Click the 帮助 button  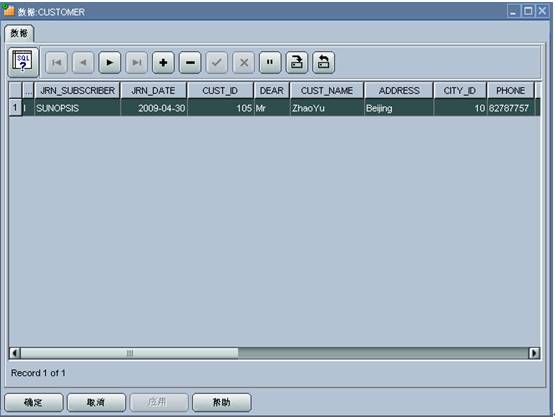[x=222, y=402]
